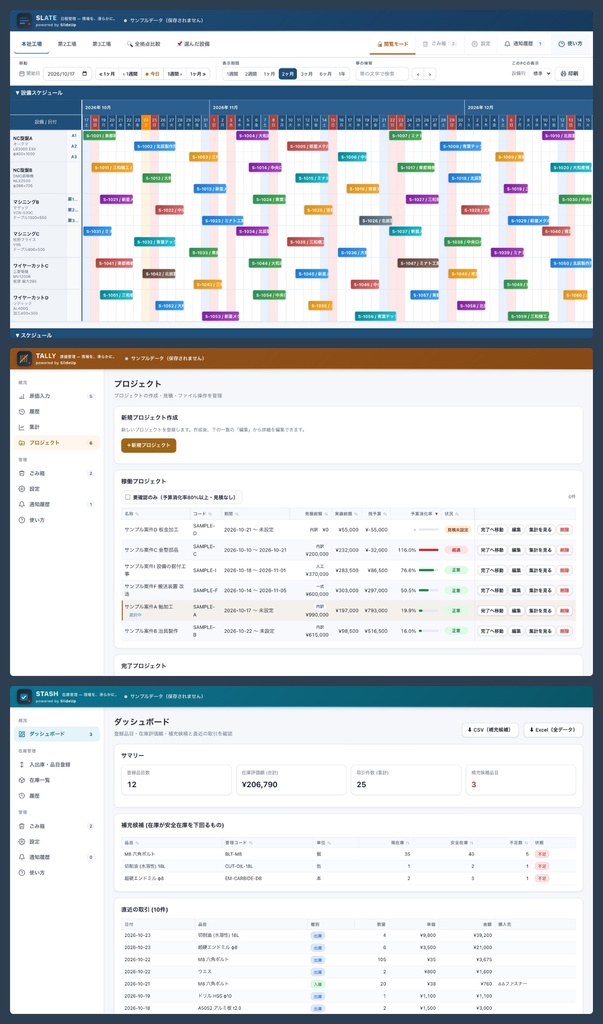Open 通知履歴 bell in SLATE header

(524, 44)
